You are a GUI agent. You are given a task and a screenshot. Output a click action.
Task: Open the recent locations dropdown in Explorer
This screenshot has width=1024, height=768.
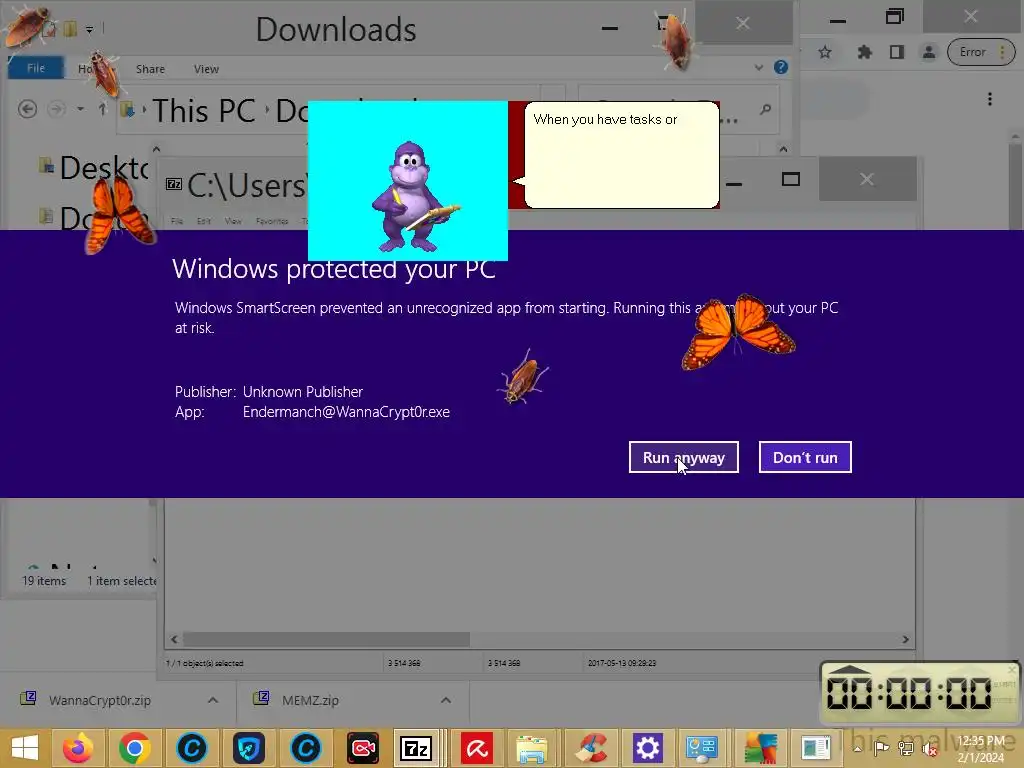pos(80,109)
